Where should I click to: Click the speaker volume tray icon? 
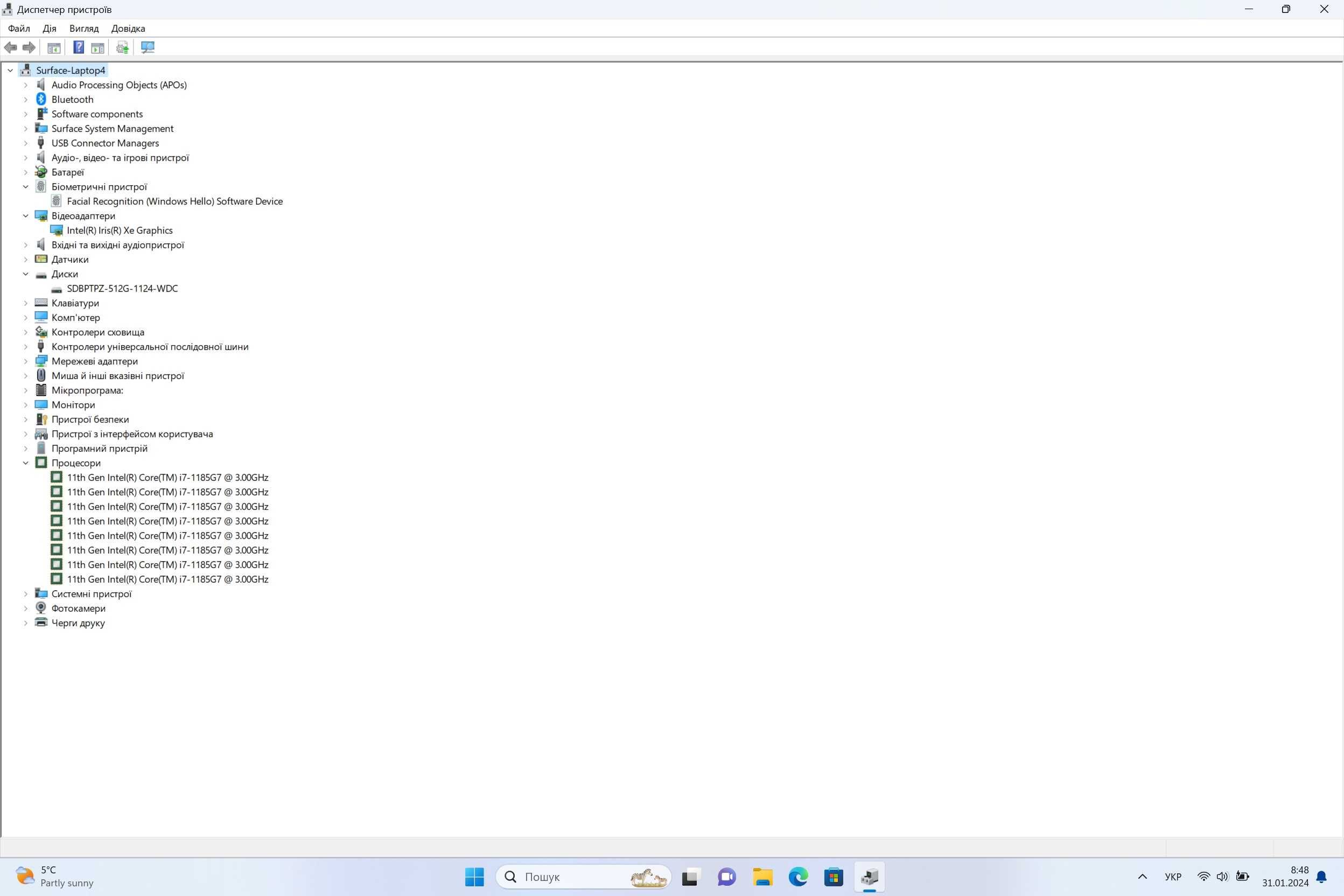[x=1222, y=877]
